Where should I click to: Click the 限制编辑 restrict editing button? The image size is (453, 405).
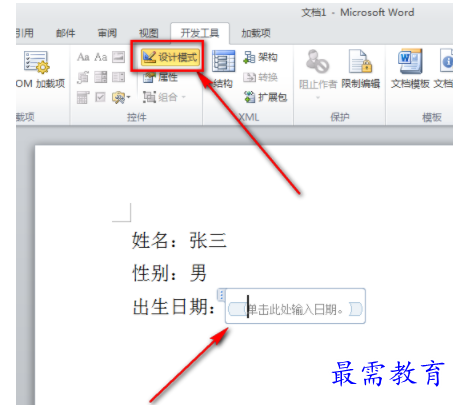pos(361,69)
